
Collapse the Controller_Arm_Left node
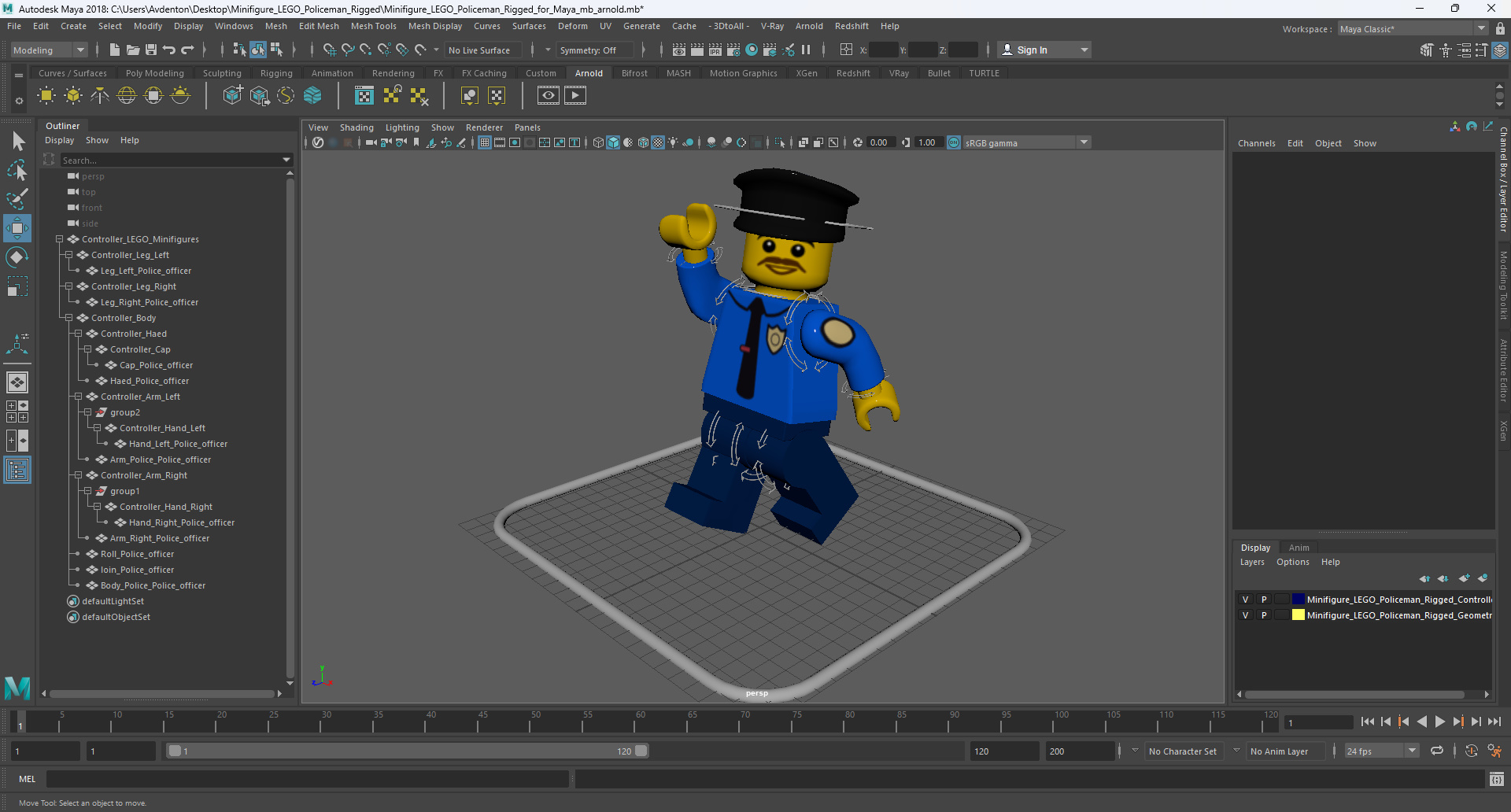[78, 397]
